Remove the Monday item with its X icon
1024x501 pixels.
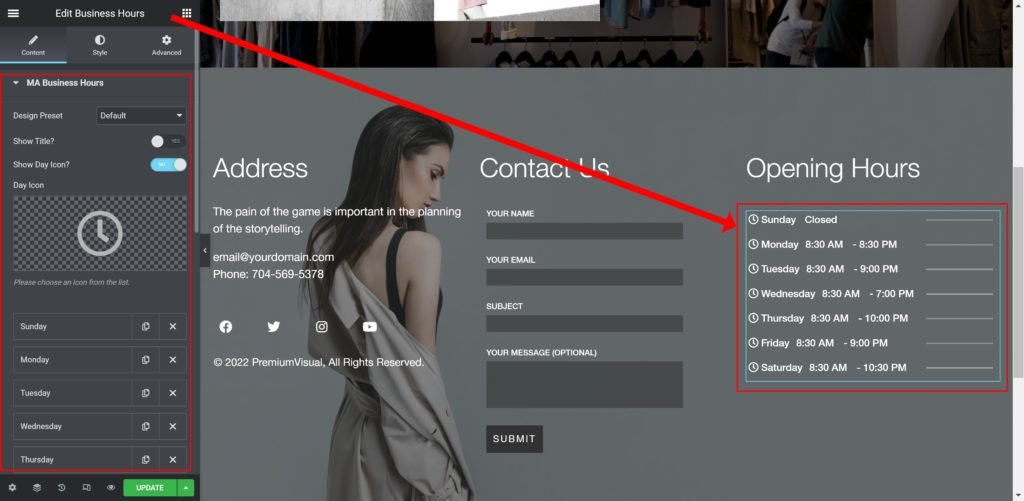172,360
